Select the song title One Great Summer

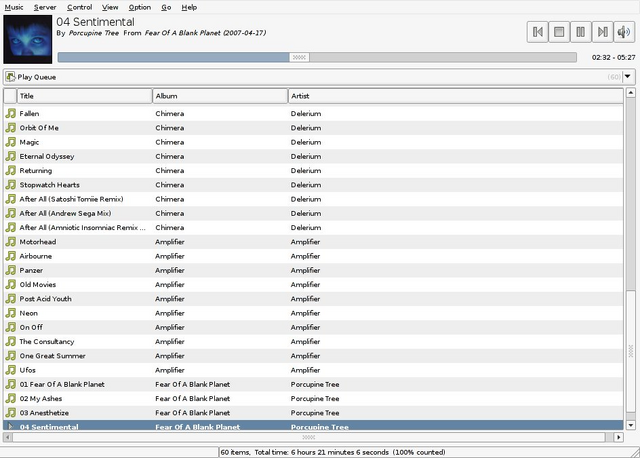53,356
